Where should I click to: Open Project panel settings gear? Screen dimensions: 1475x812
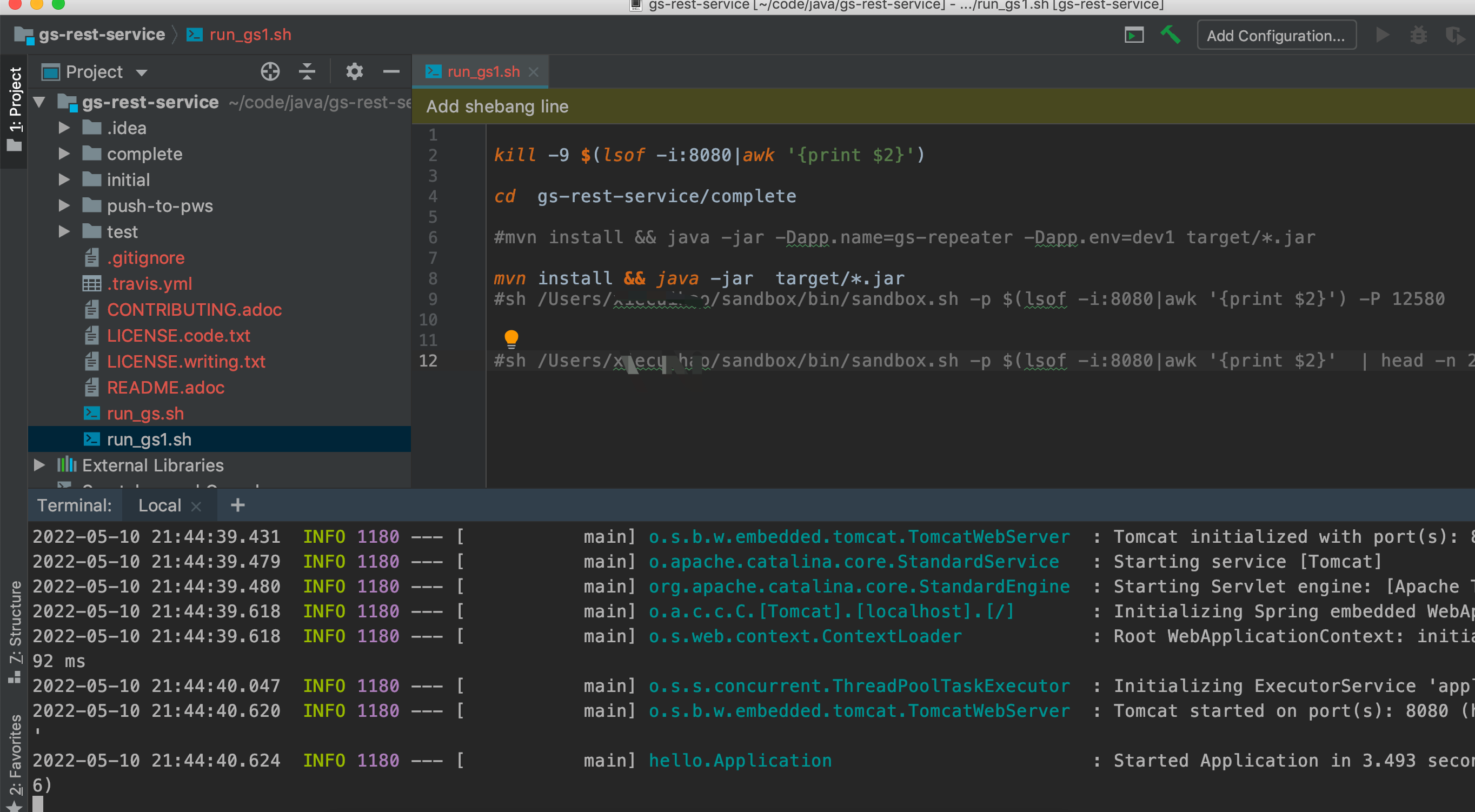point(355,71)
